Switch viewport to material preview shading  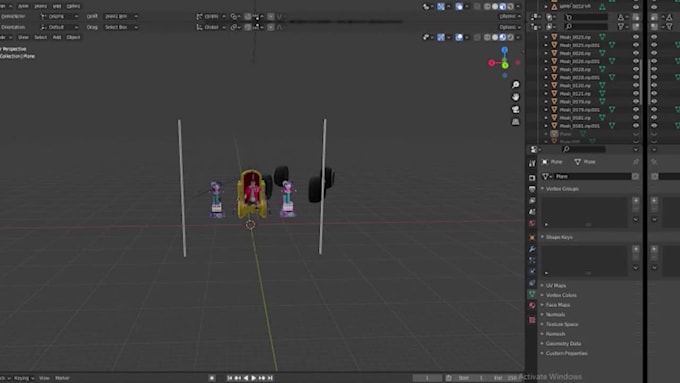503,37
